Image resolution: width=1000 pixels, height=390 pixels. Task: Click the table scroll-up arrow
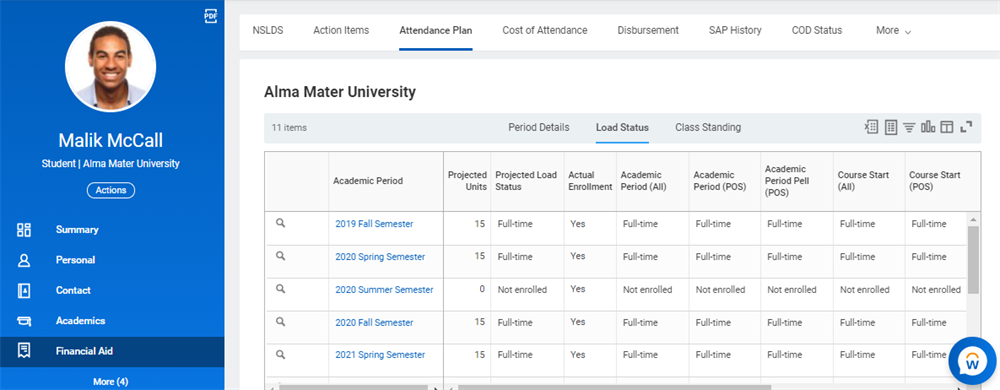pyautogui.click(x=973, y=220)
